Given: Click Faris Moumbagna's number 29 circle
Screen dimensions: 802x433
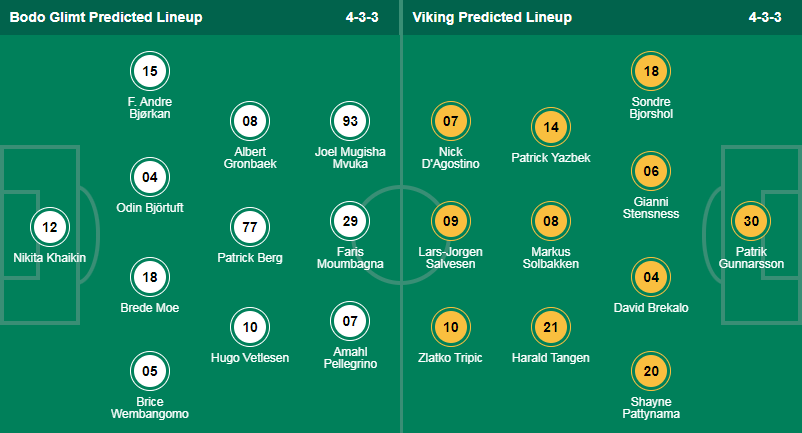Looking at the screenshot, I should [350, 221].
